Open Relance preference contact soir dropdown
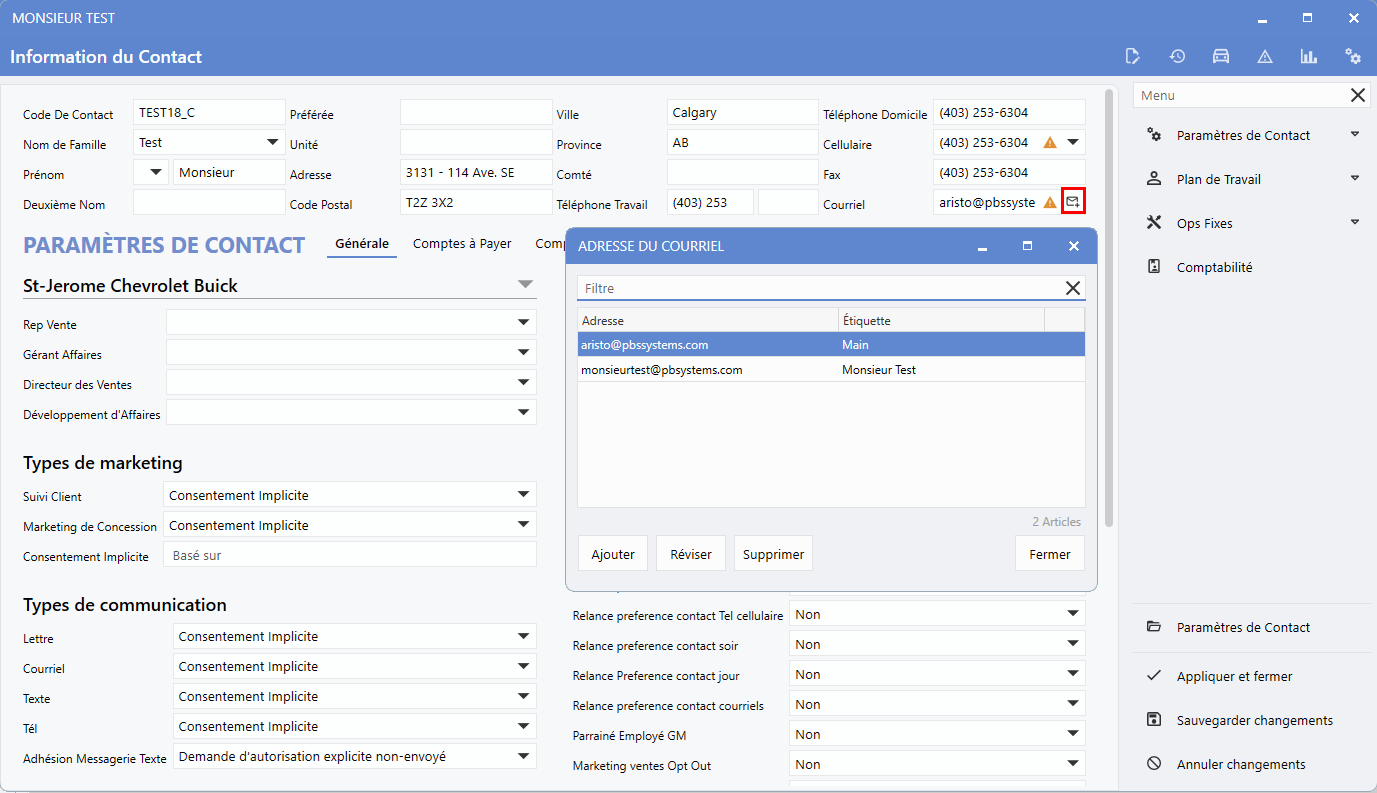1377x793 pixels. click(x=1073, y=644)
